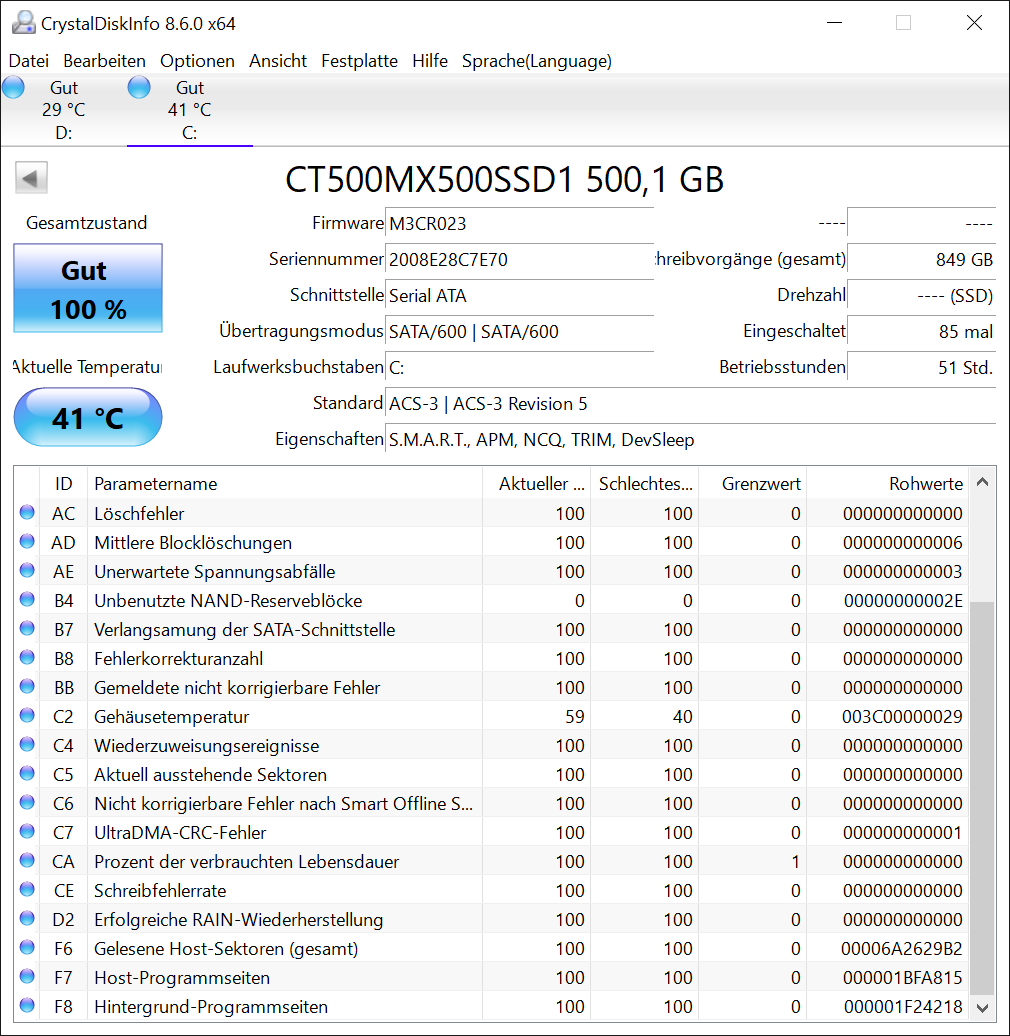Open the Festplatte menu

359,61
